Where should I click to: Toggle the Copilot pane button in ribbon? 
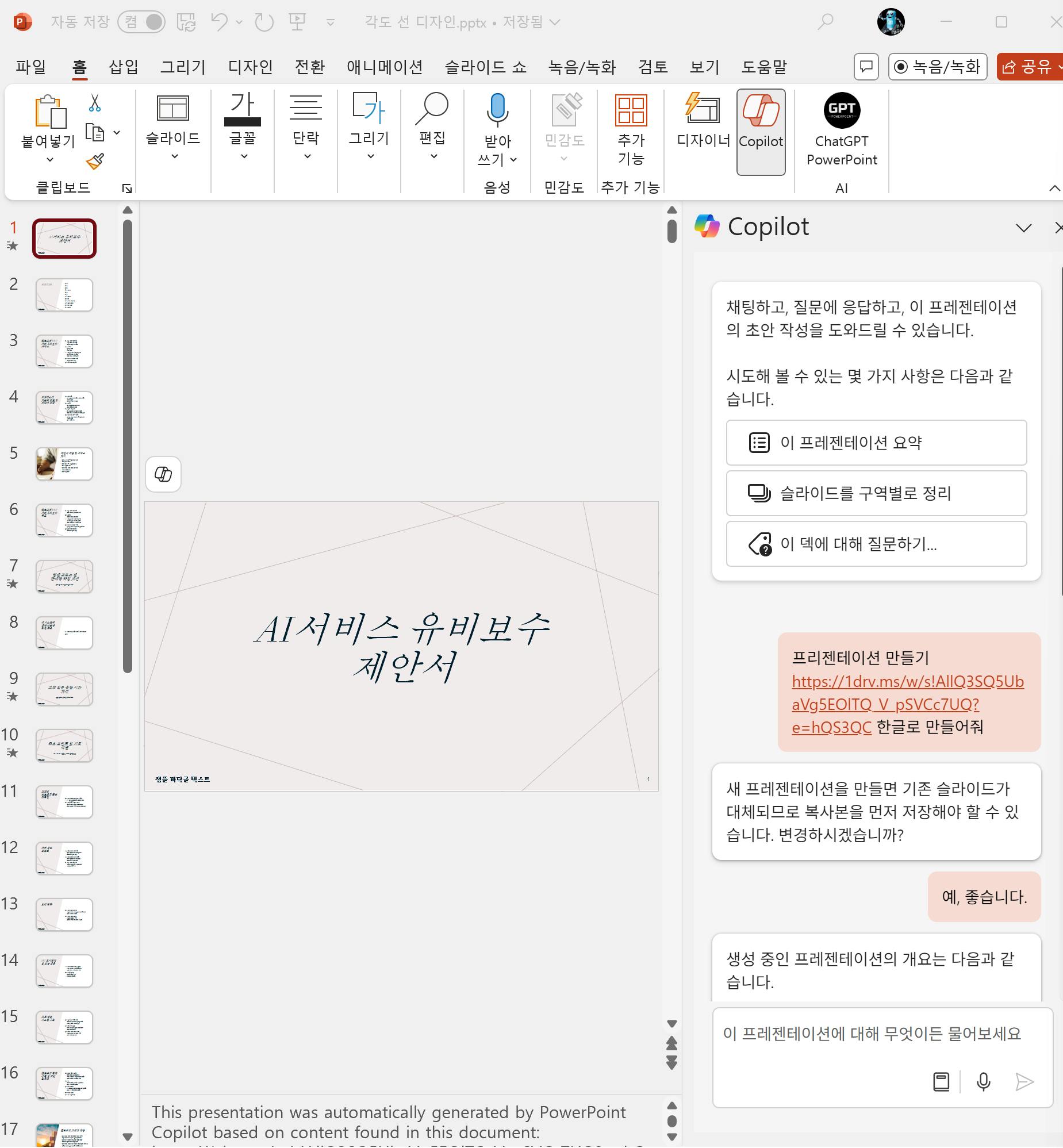pos(761,131)
